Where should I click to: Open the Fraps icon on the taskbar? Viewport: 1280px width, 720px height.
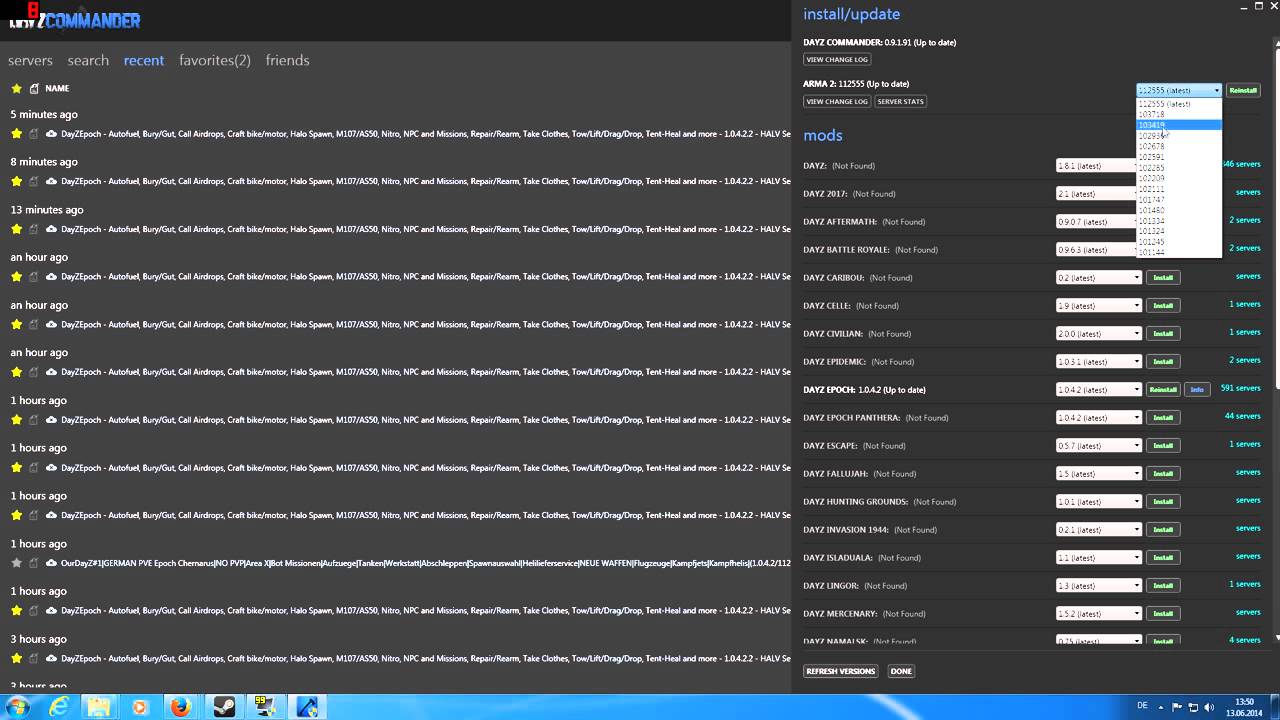click(x=264, y=707)
